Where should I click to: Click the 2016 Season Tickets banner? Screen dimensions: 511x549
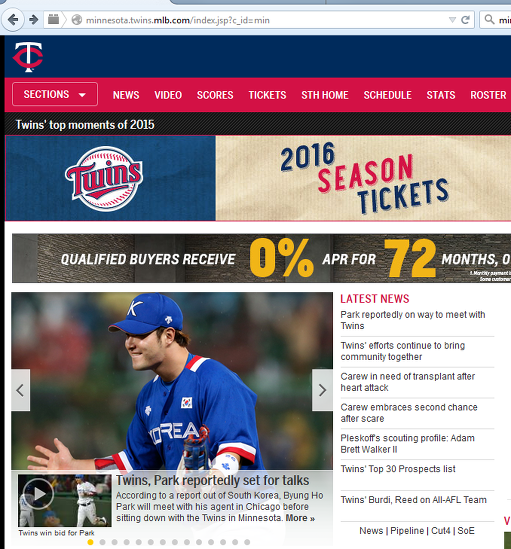click(258, 178)
